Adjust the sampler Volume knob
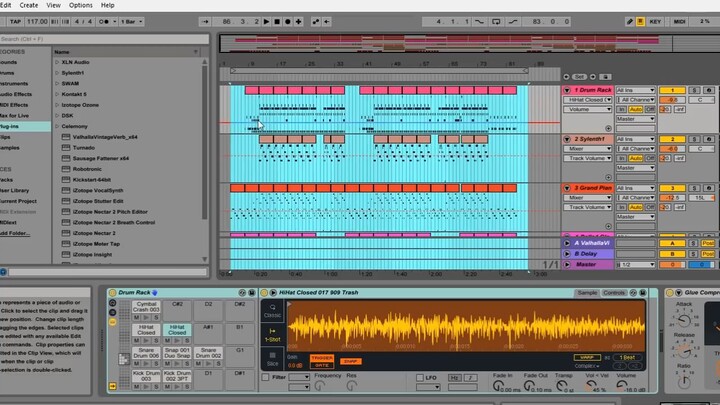Image resolution: width=720 pixels, height=405 pixels. click(x=622, y=385)
